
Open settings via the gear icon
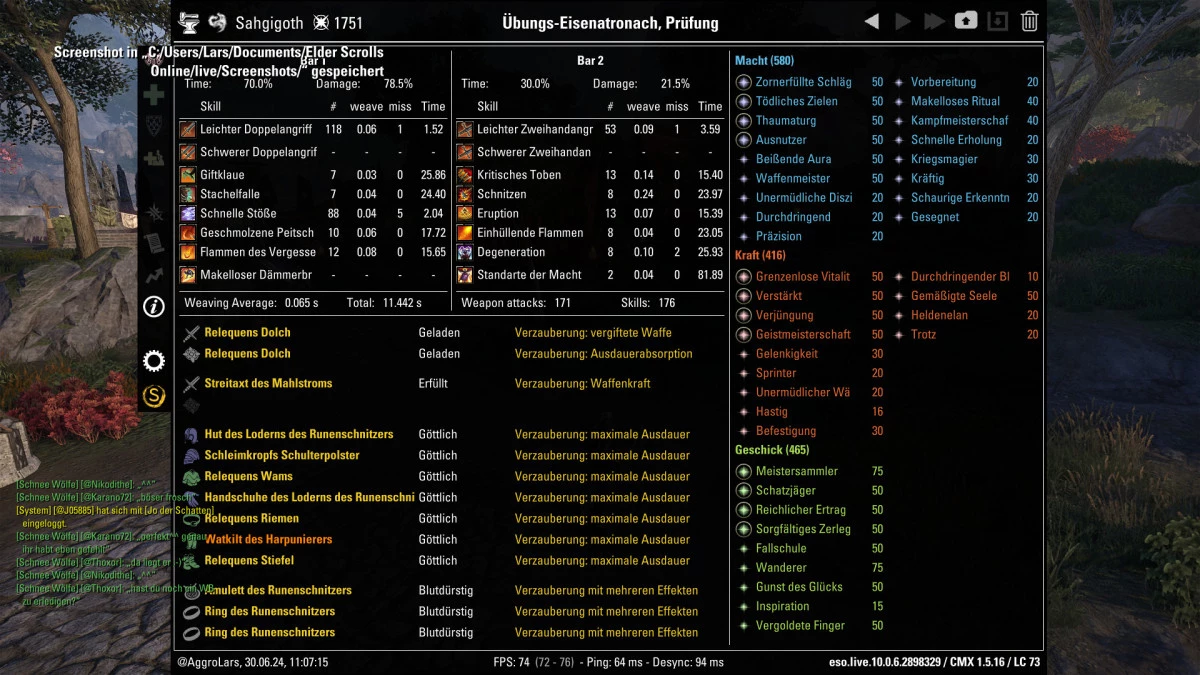click(154, 361)
